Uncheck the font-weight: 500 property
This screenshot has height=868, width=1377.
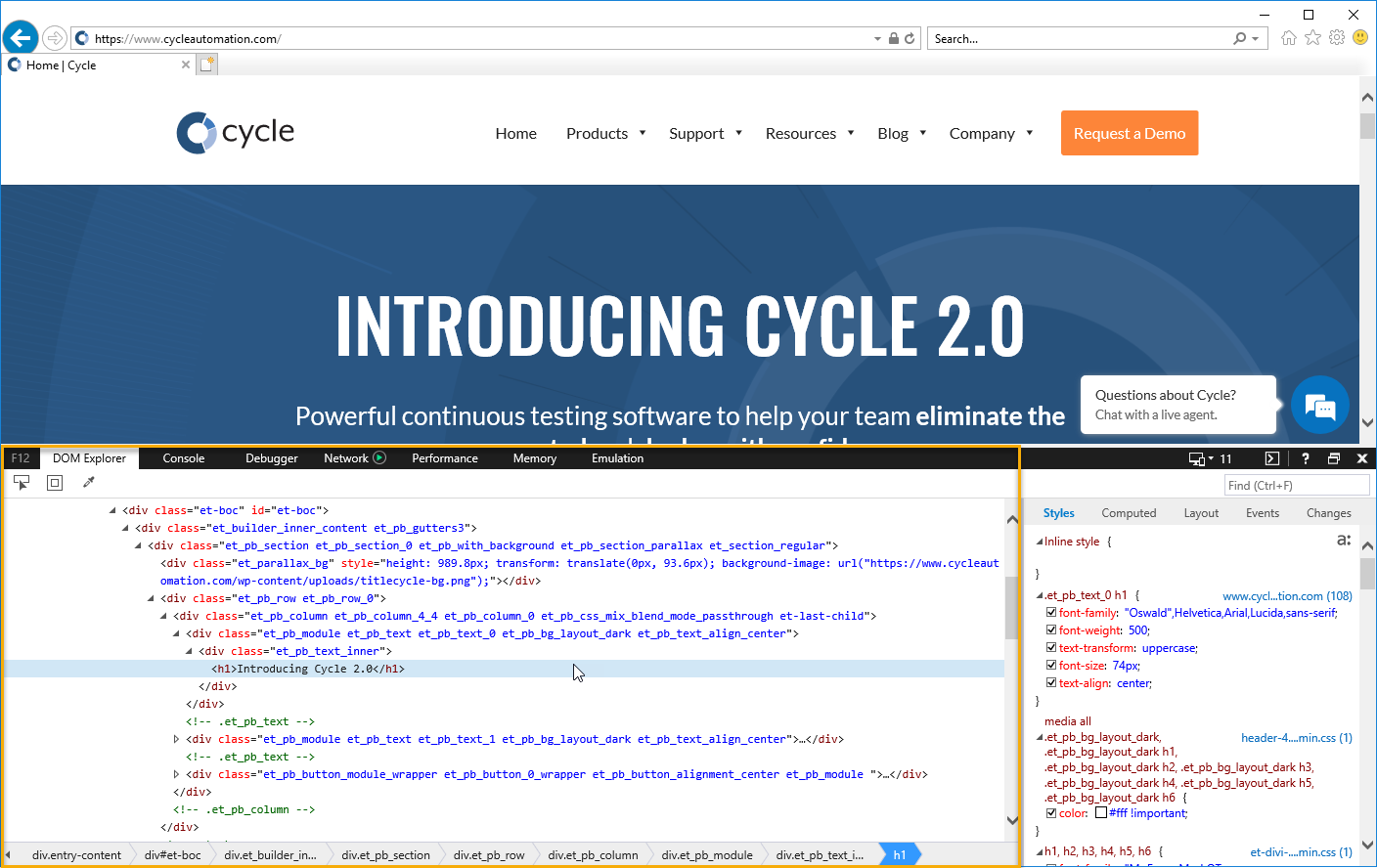1051,630
